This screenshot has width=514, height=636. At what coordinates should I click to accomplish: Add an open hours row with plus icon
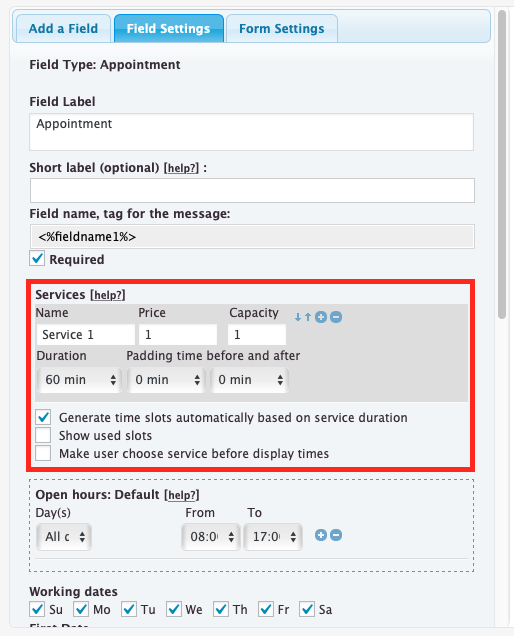pyautogui.click(x=321, y=535)
